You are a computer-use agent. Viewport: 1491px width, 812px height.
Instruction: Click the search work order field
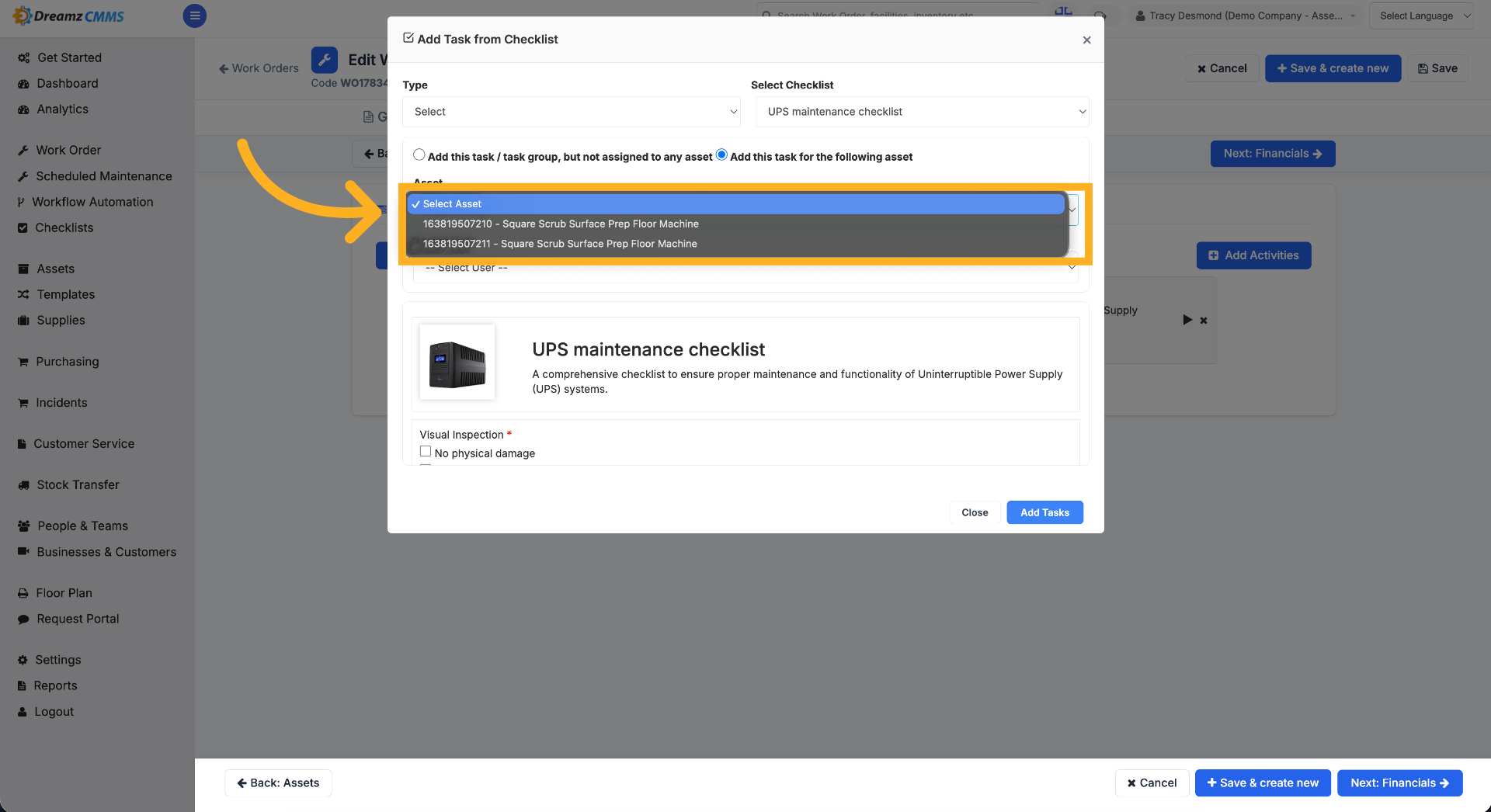tap(898, 14)
